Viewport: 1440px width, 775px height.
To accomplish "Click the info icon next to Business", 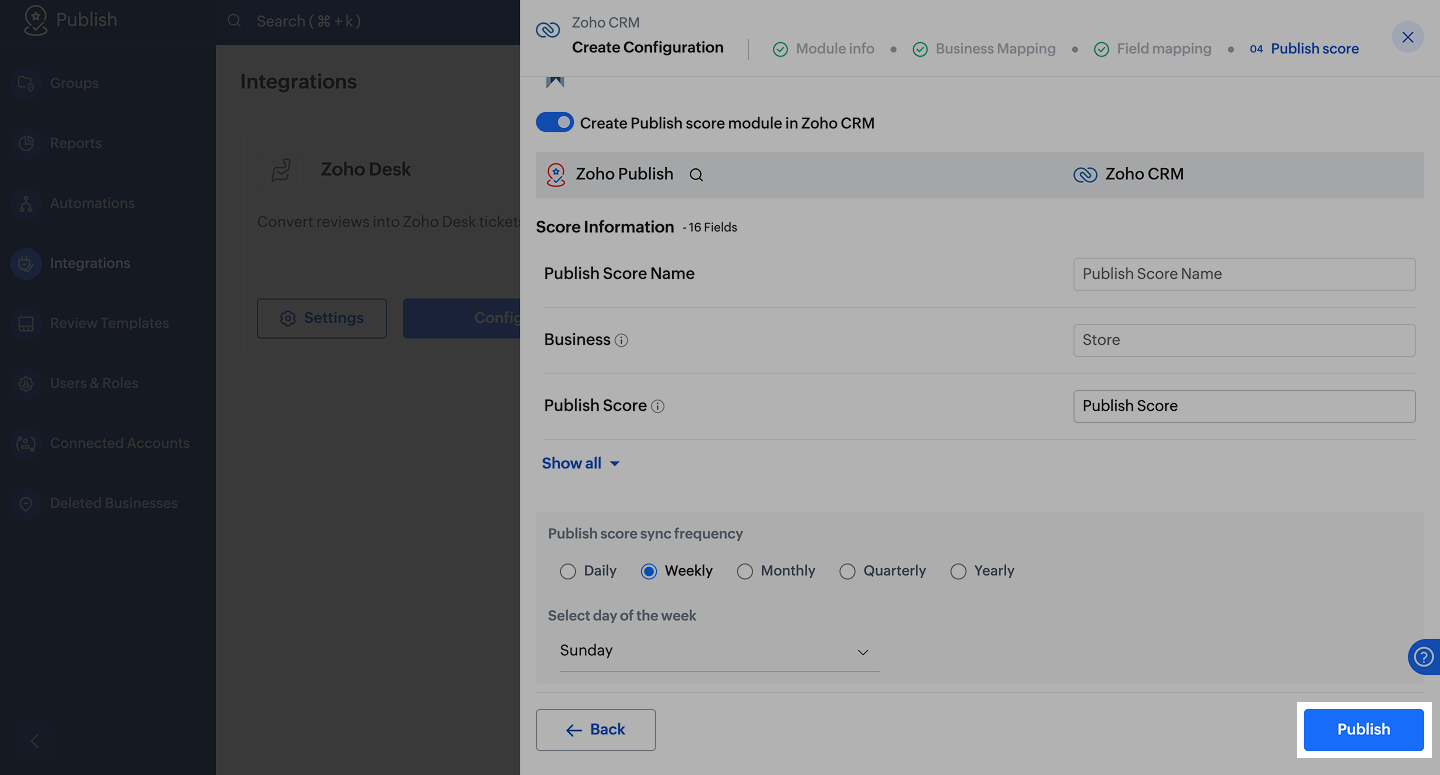I will (x=621, y=340).
